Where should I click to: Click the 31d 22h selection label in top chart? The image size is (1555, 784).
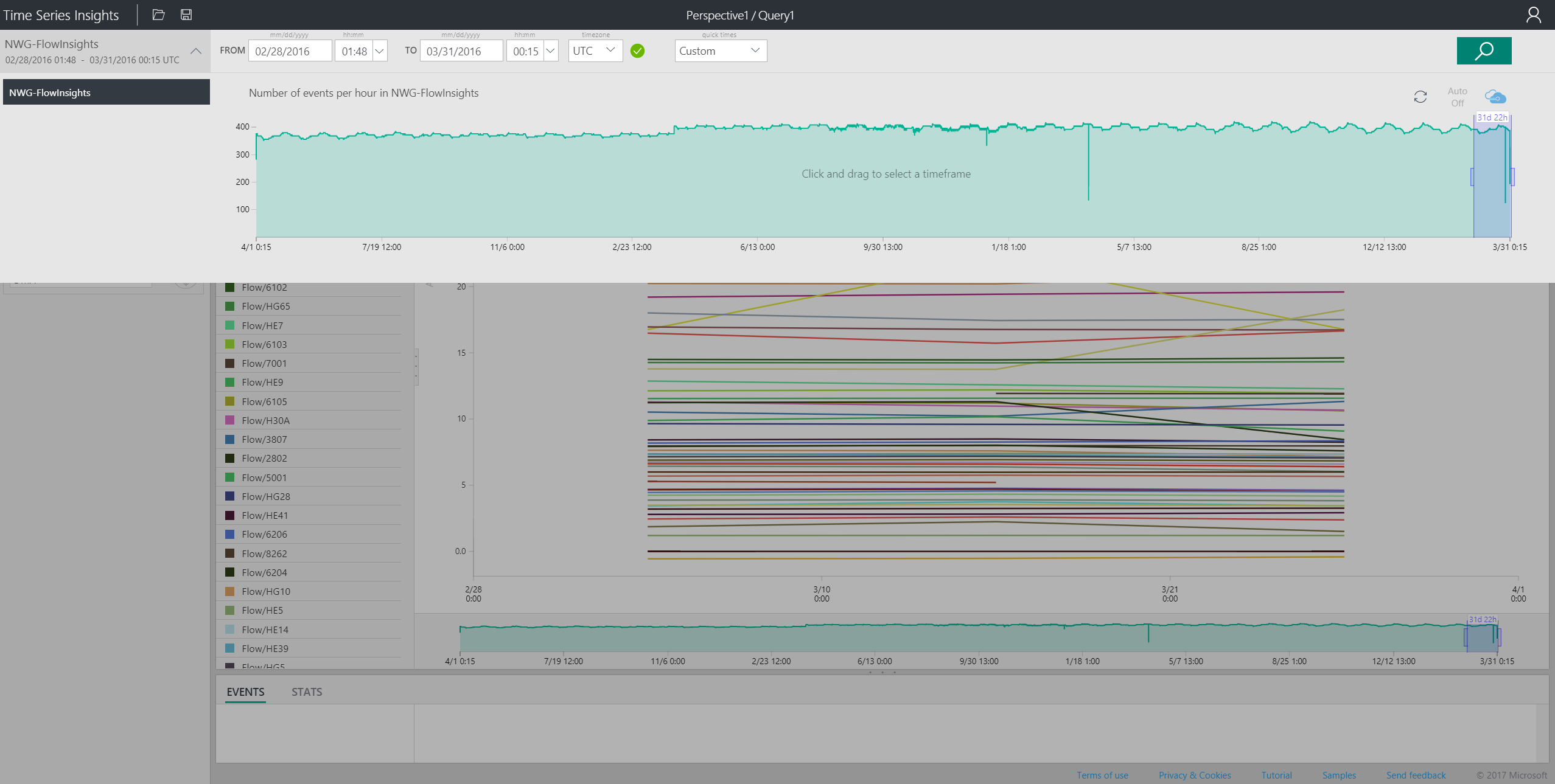click(1492, 117)
